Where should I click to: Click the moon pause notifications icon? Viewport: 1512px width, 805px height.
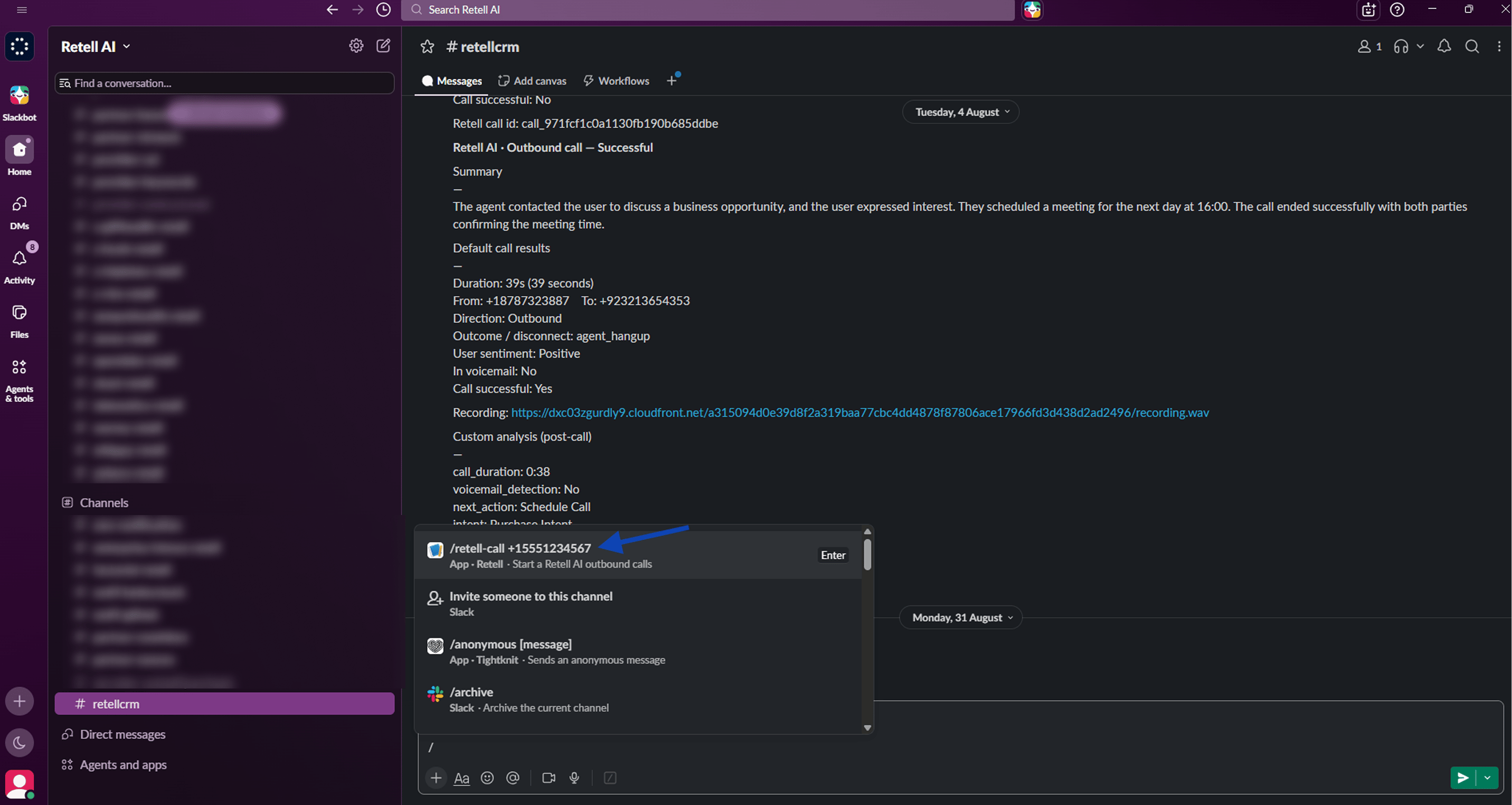[20, 743]
